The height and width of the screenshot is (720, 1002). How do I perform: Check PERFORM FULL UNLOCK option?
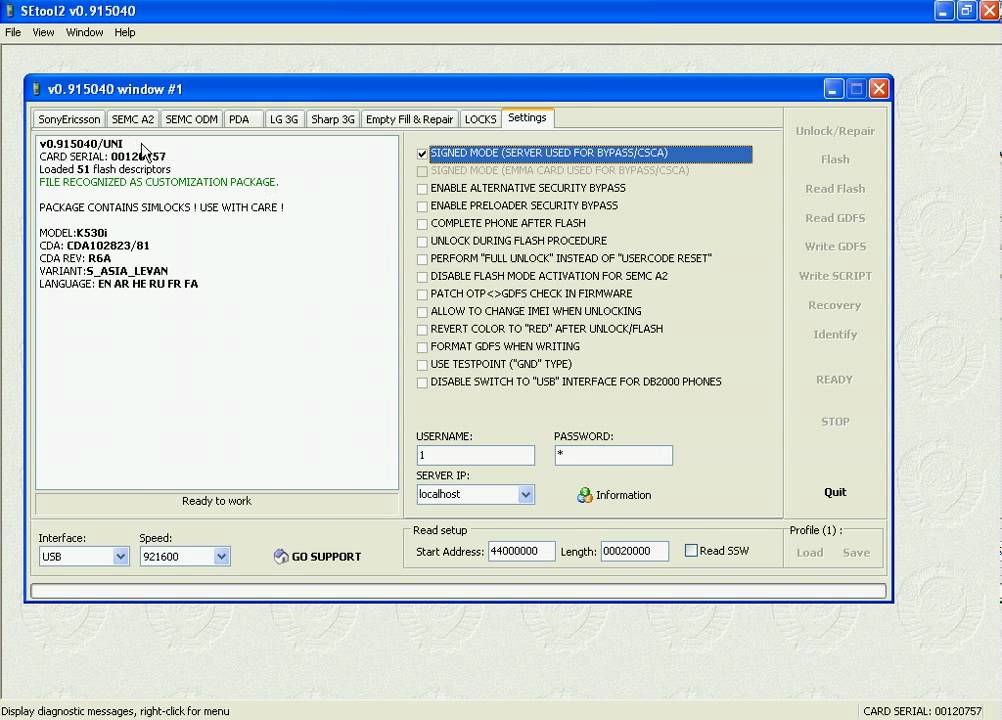[422, 259]
